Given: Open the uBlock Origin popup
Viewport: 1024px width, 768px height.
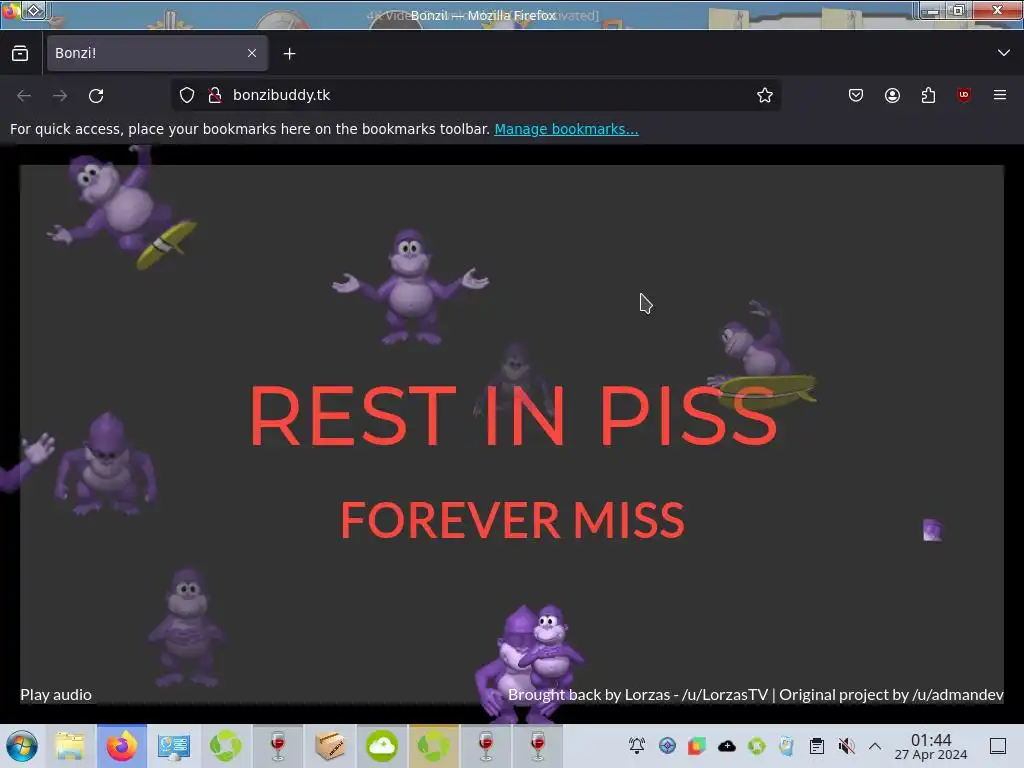Looking at the screenshot, I should [964, 95].
